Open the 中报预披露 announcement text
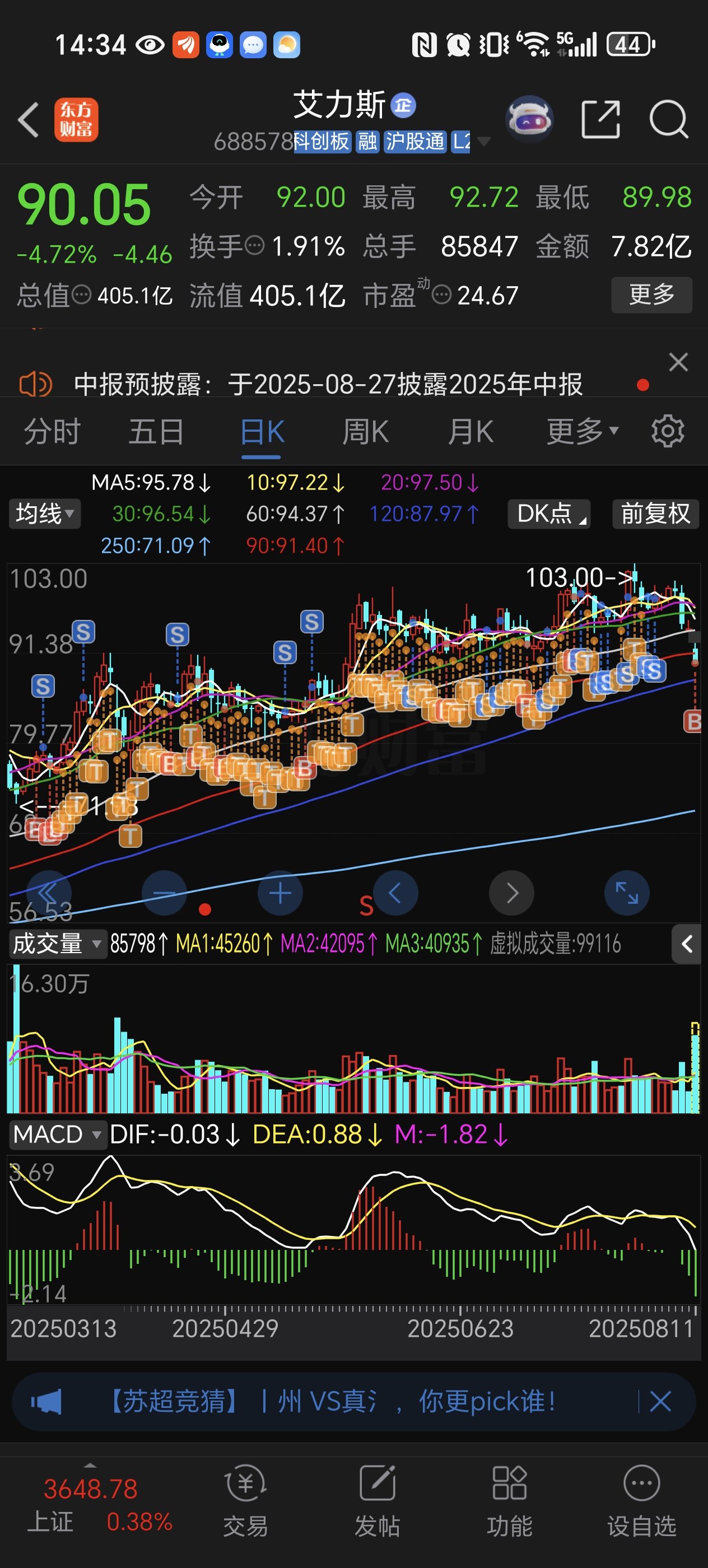The image size is (708, 1568). coord(328,384)
